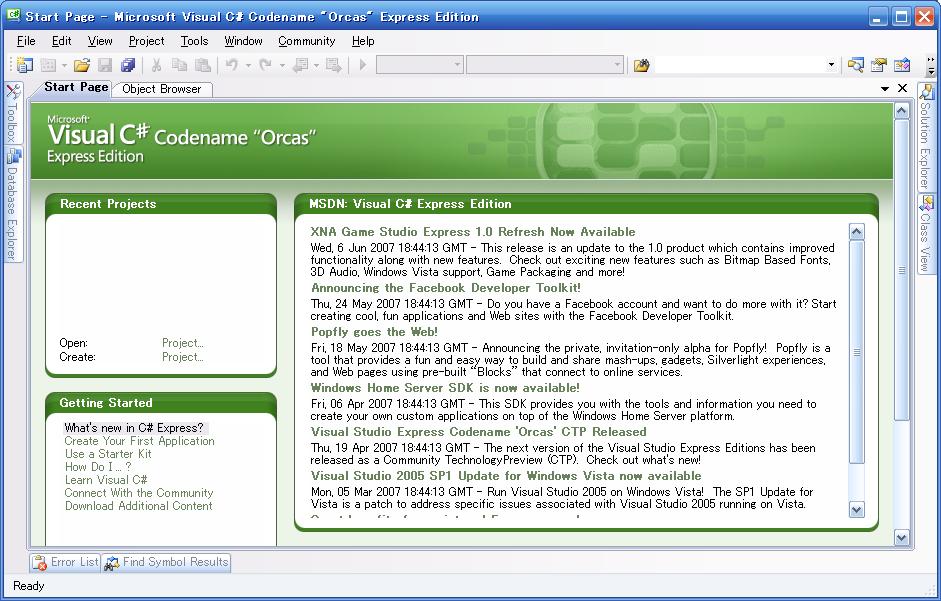
Task: Open the Tools menu
Action: (194, 41)
